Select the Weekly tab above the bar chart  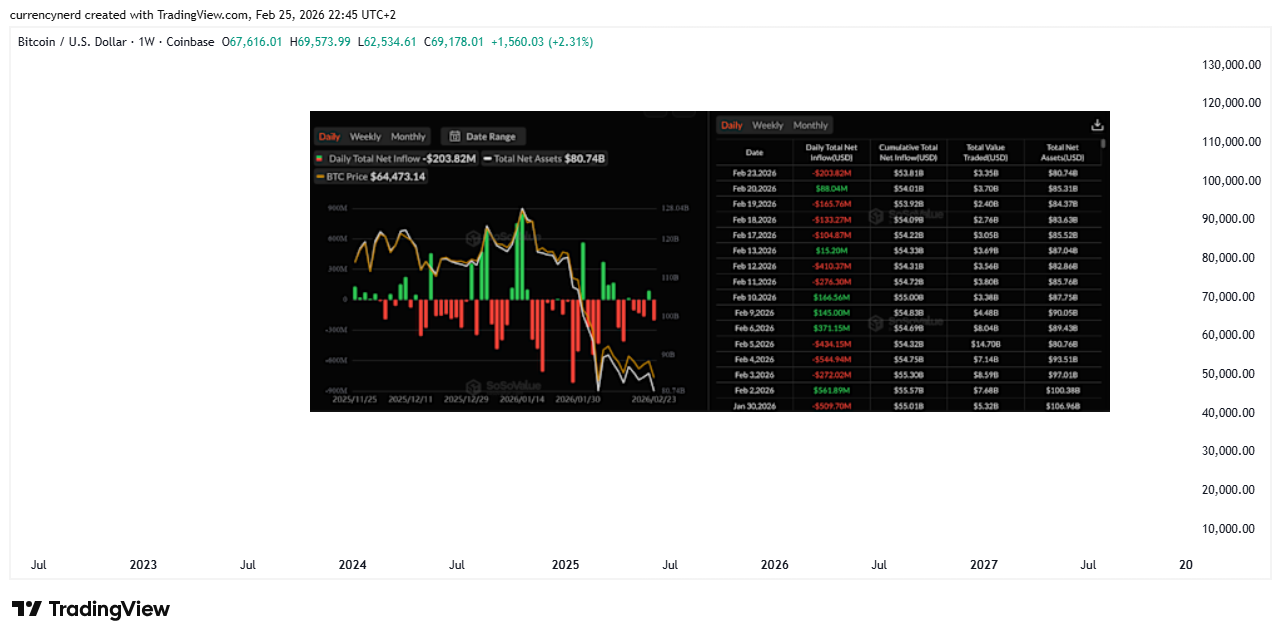click(x=365, y=136)
